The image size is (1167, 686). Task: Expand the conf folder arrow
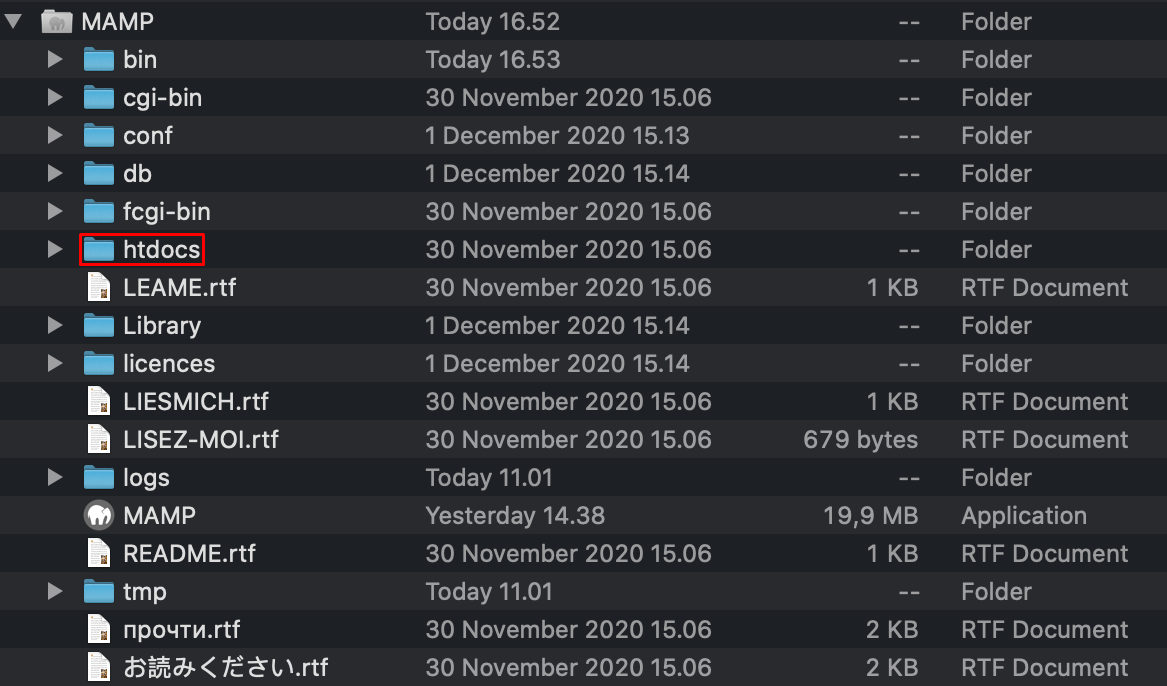[x=56, y=136]
